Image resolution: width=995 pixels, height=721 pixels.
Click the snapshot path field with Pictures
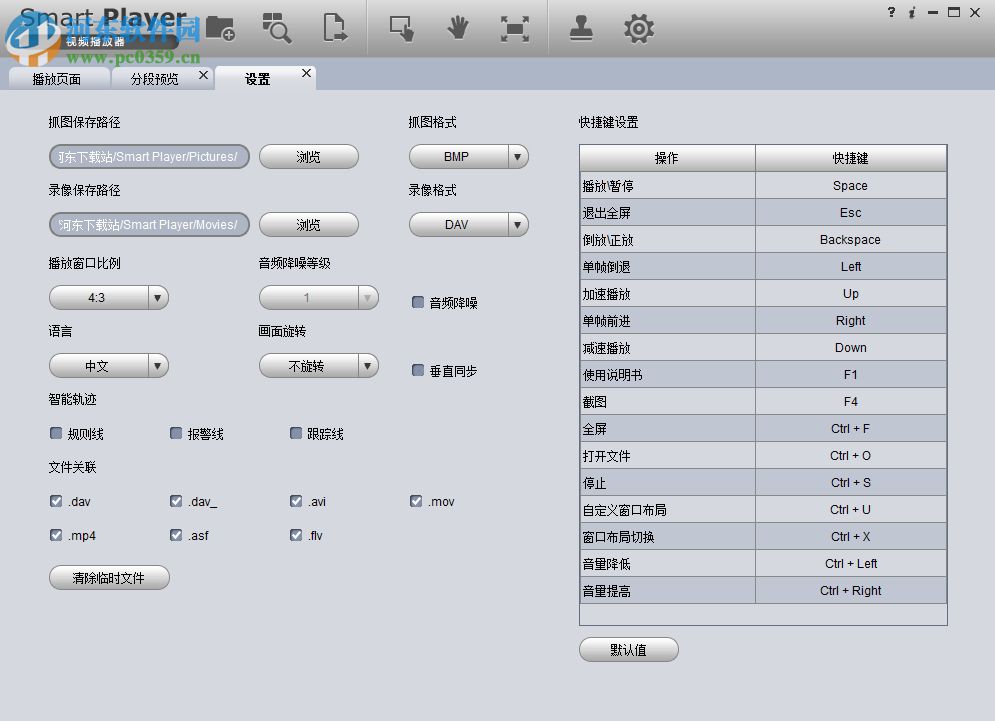(148, 156)
